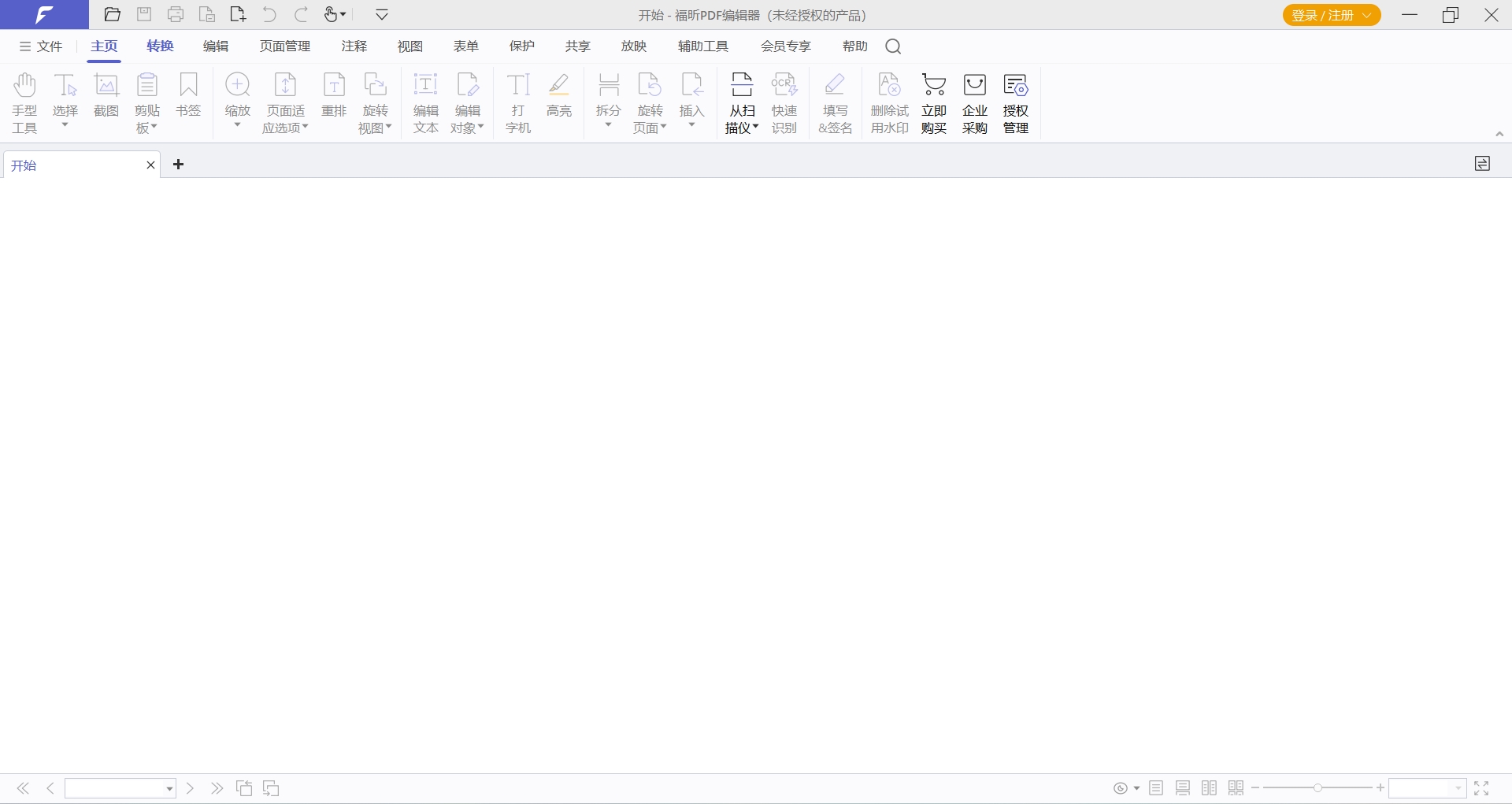Switch to the Convert (转换) tab
The image size is (1512, 804).
[160, 46]
